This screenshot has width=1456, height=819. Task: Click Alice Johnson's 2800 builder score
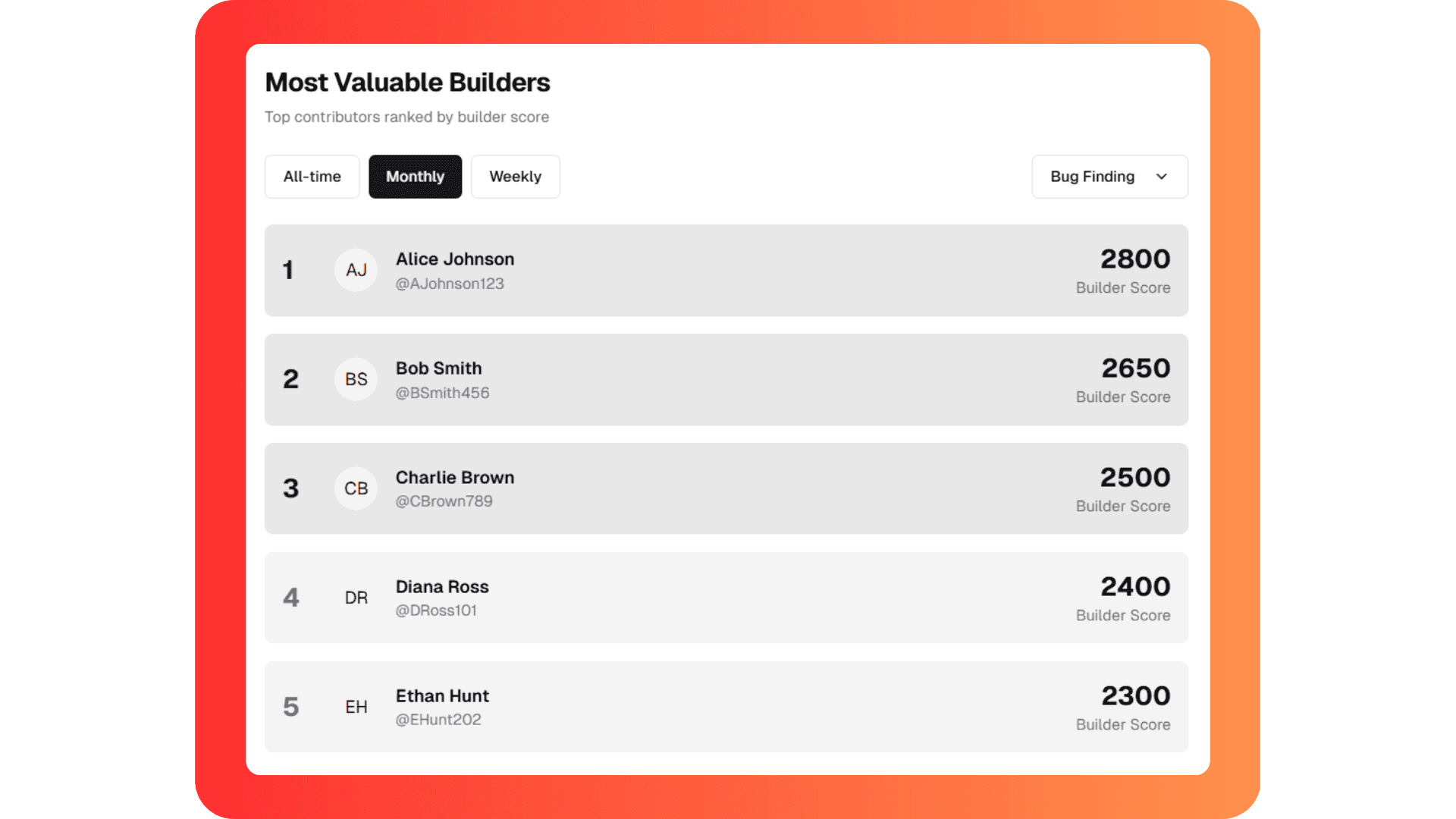coord(1135,259)
